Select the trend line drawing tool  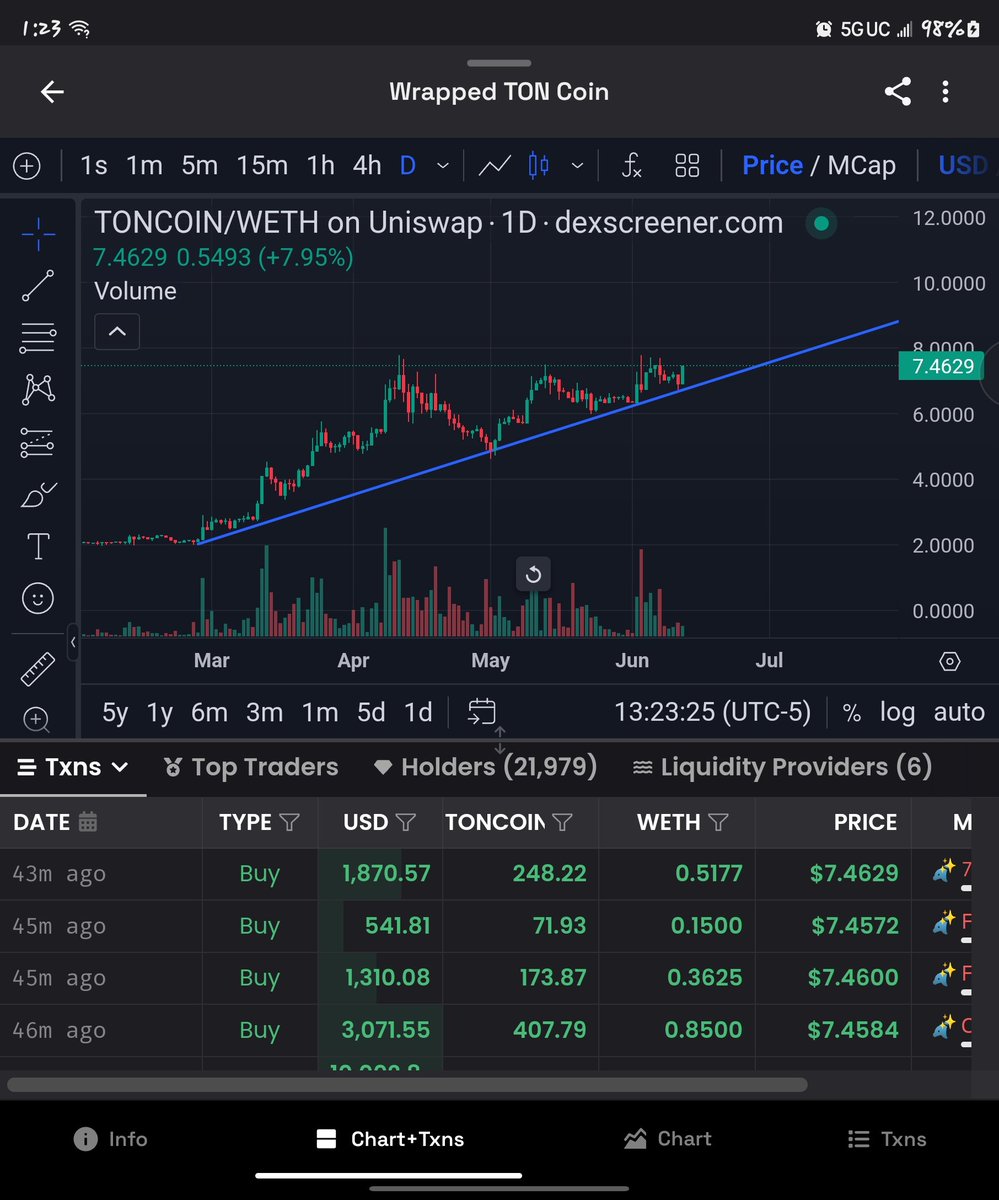(38, 286)
